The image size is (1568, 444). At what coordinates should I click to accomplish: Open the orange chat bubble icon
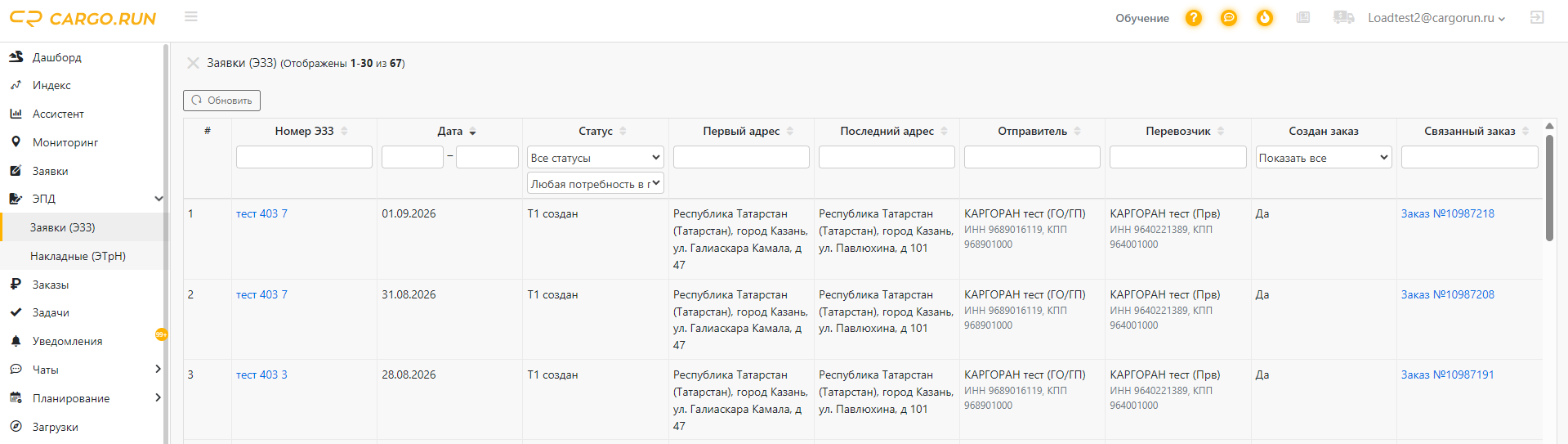pos(1229,18)
